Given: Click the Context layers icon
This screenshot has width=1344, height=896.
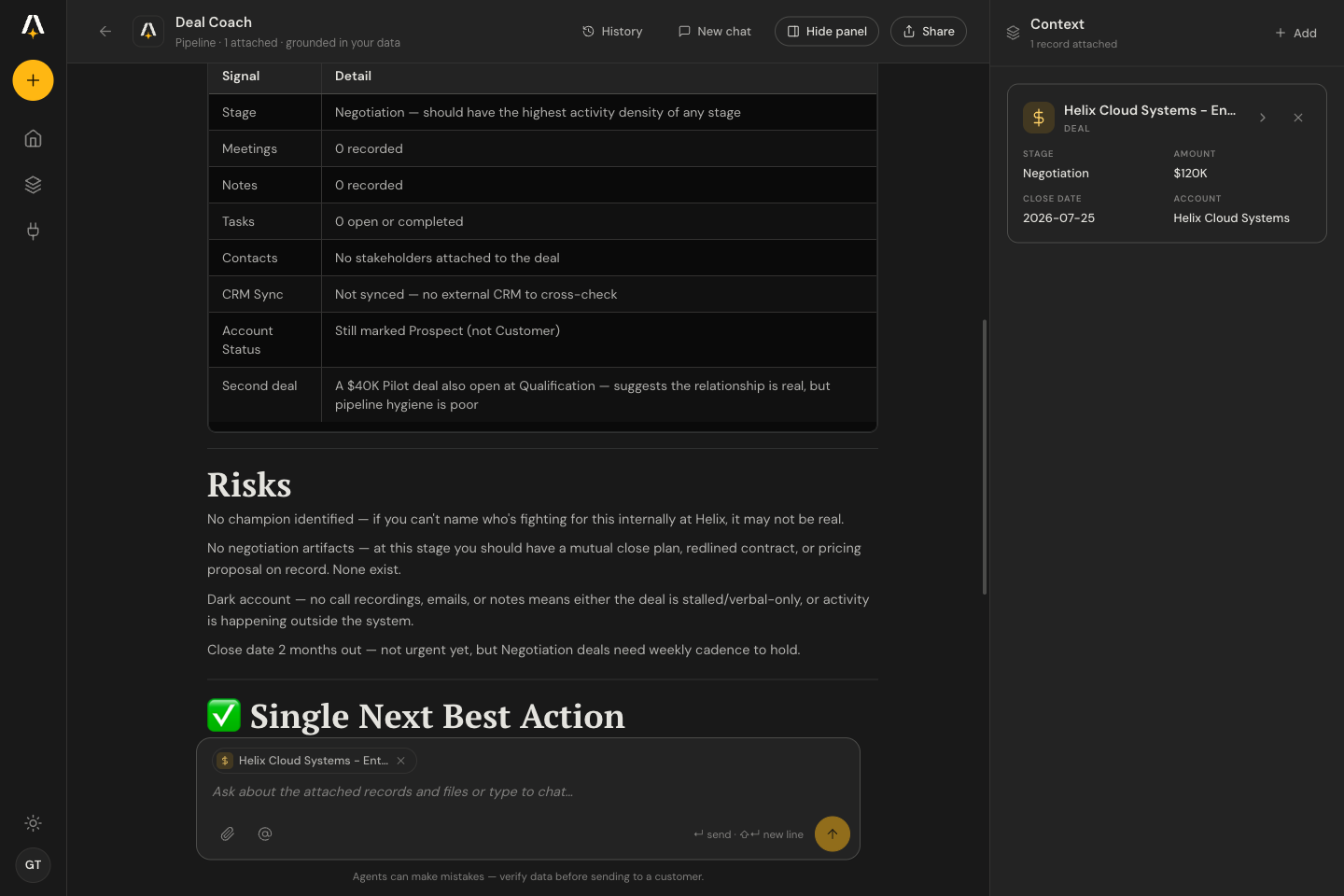Looking at the screenshot, I should [x=1013, y=33].
